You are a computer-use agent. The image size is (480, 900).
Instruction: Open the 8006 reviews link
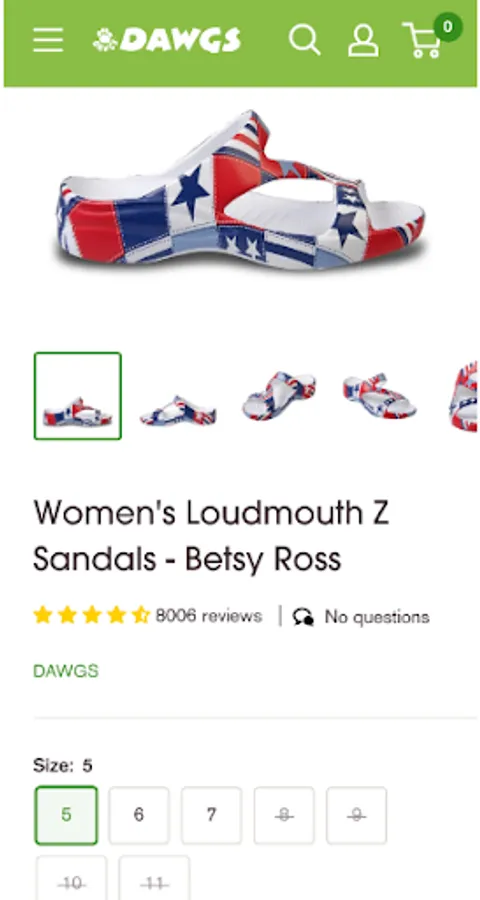(x=209, y=616)
